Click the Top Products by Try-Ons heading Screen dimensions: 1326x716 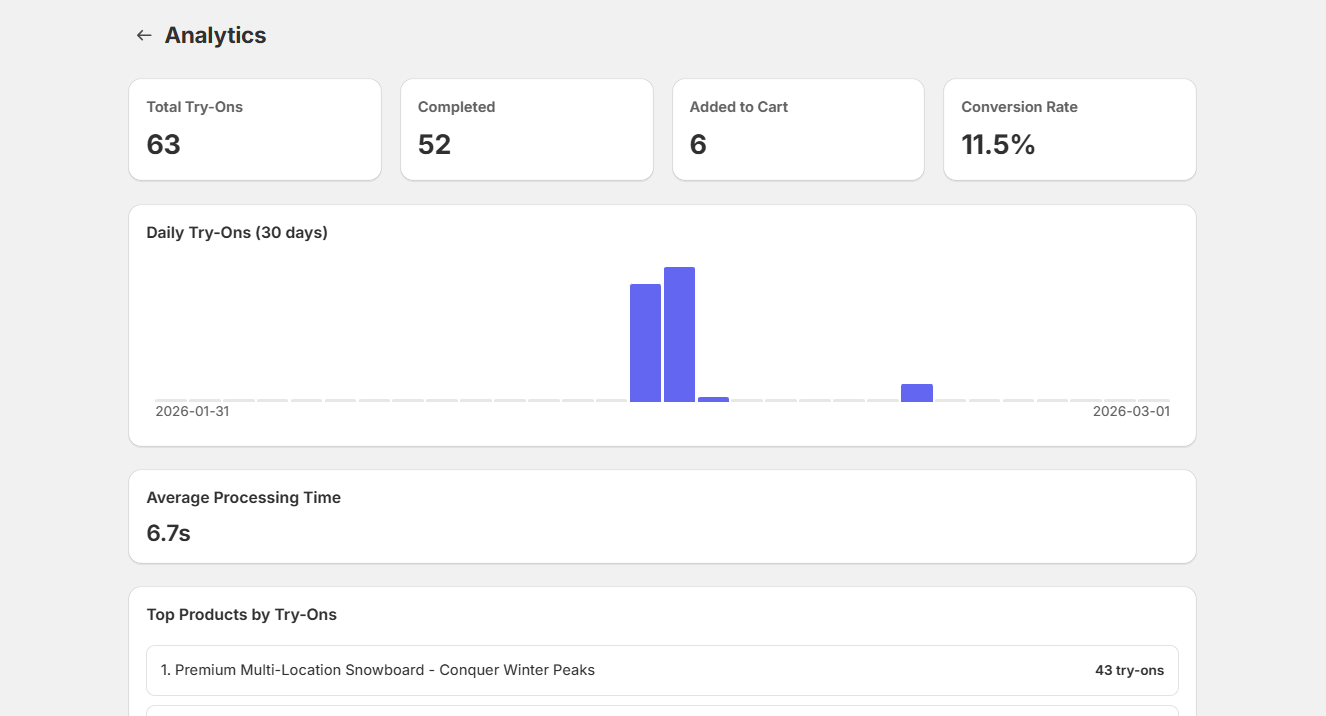point(241,614)
